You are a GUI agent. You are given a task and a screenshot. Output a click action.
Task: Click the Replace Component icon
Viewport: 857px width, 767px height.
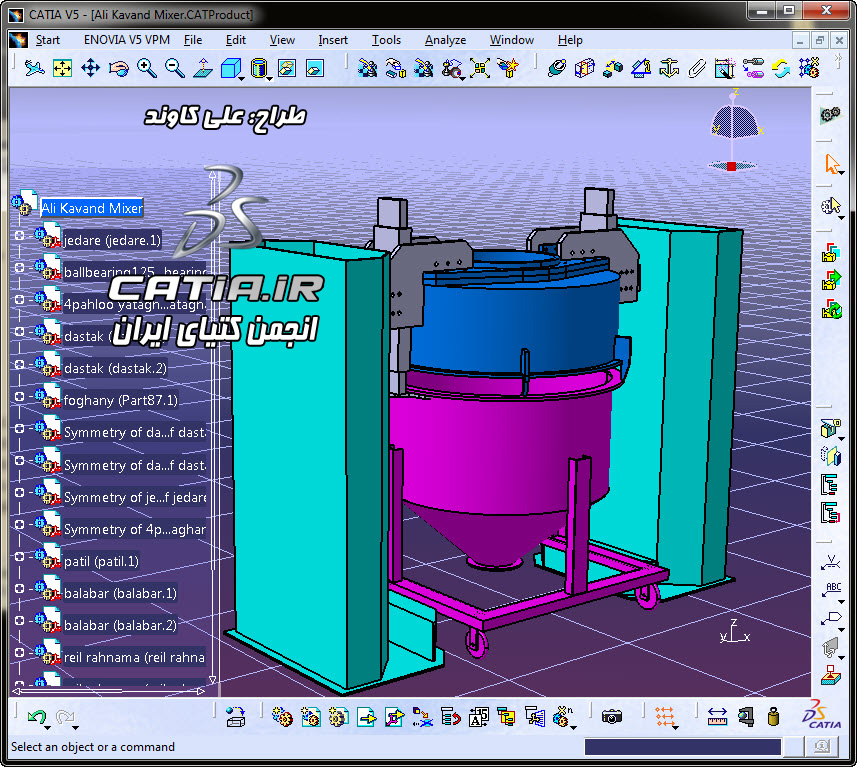coord(422,717)
